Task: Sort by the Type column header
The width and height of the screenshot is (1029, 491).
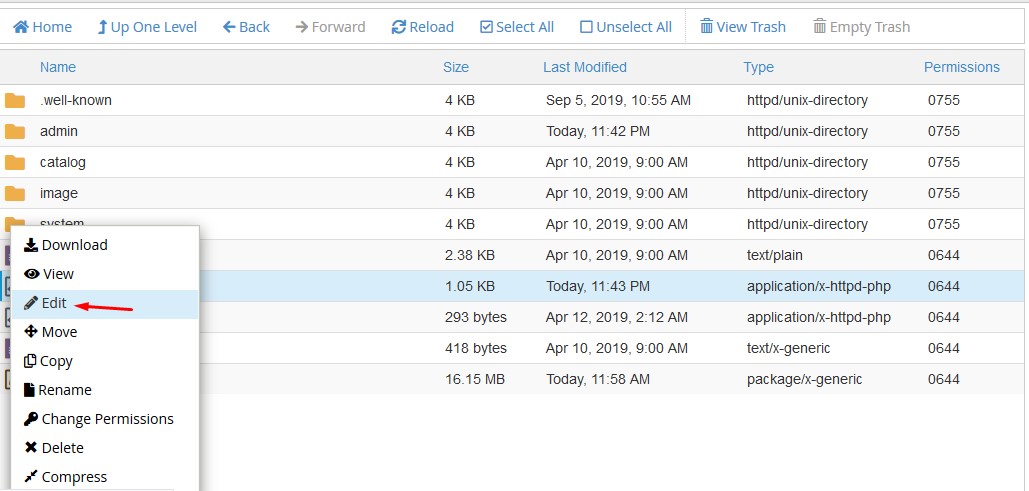Action: (x=759, y=67)
